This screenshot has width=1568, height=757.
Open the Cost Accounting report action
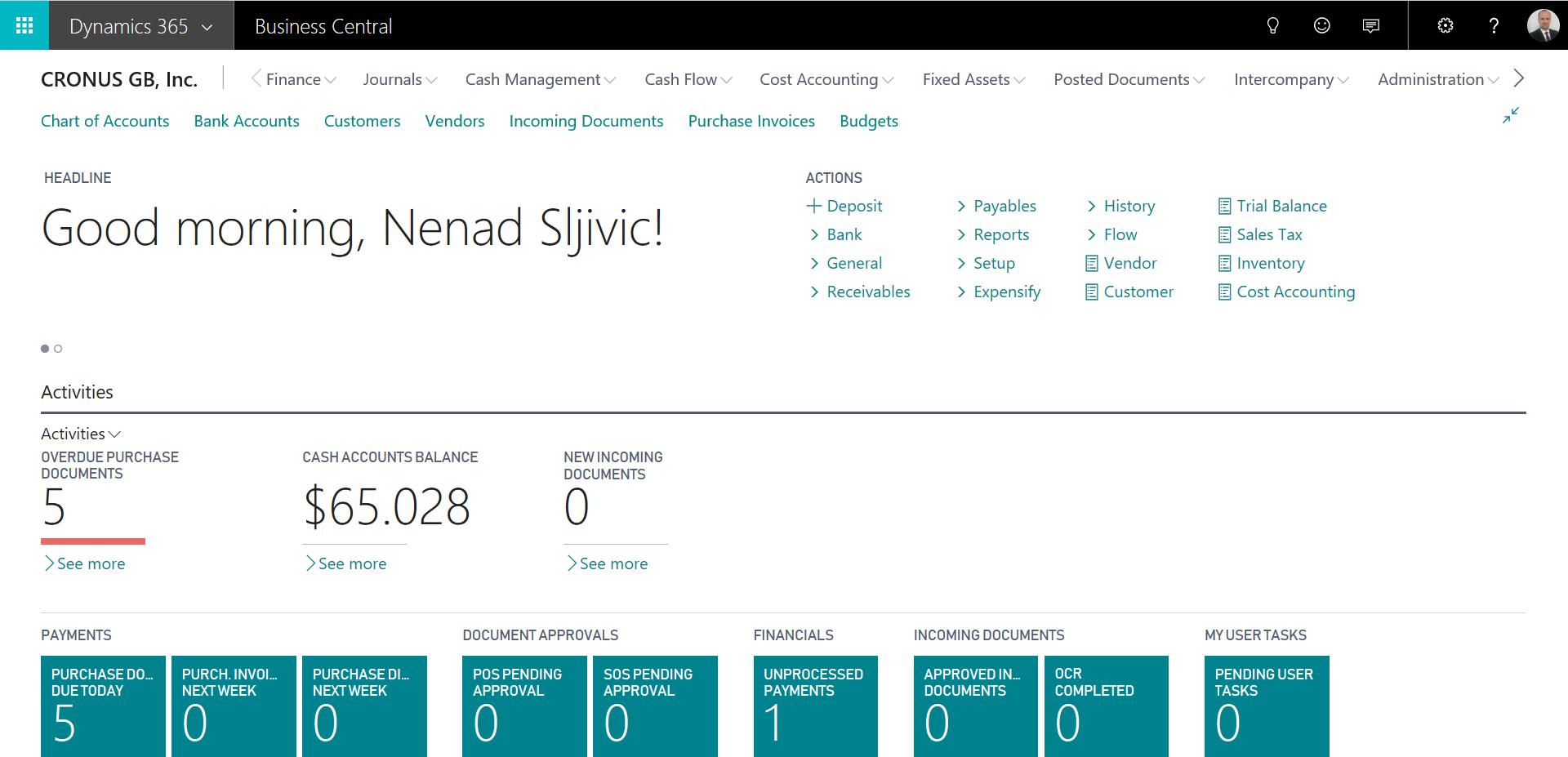click(x=1286, y=292)
